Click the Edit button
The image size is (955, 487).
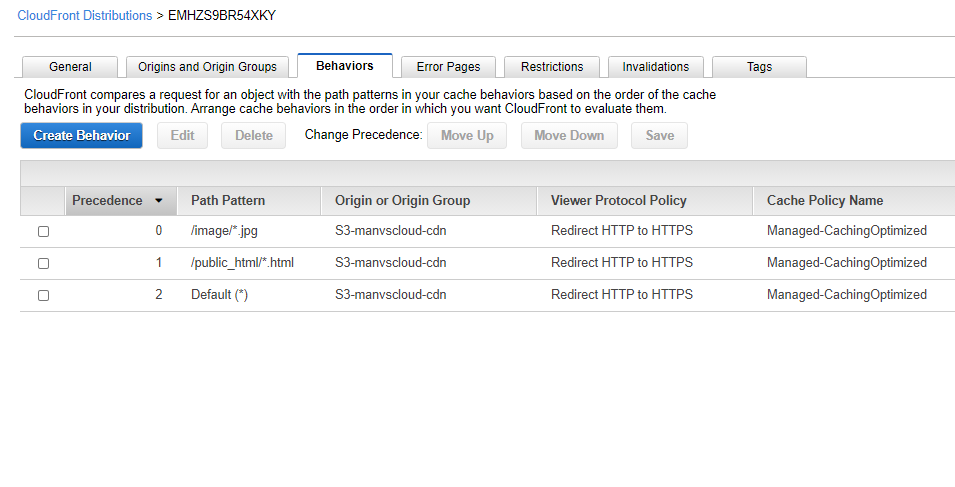(182, 136)
